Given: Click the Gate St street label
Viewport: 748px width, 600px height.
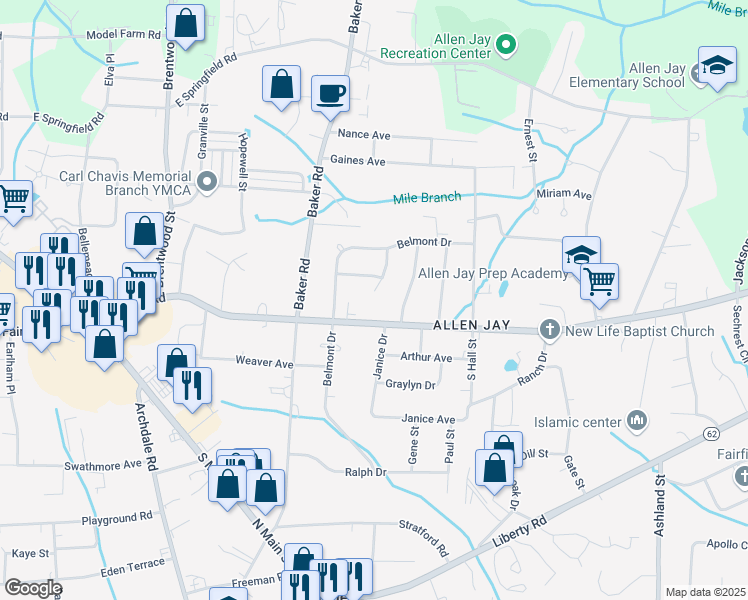Looking at the screenshot, I should point(574,472).
